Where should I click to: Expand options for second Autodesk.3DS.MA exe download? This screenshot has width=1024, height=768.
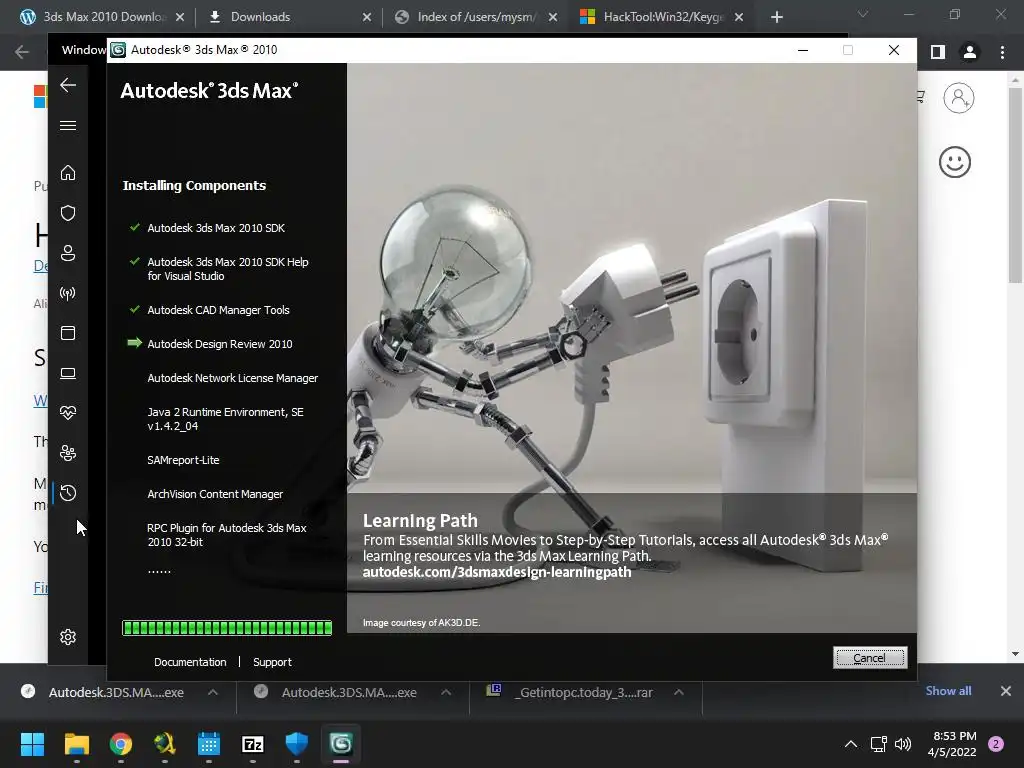point(446,692)
